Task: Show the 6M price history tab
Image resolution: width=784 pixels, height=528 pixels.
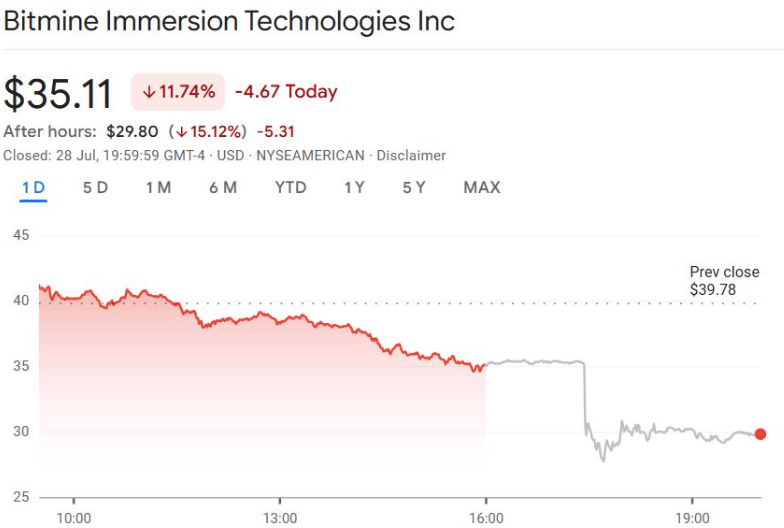Action: click(223, 188)
